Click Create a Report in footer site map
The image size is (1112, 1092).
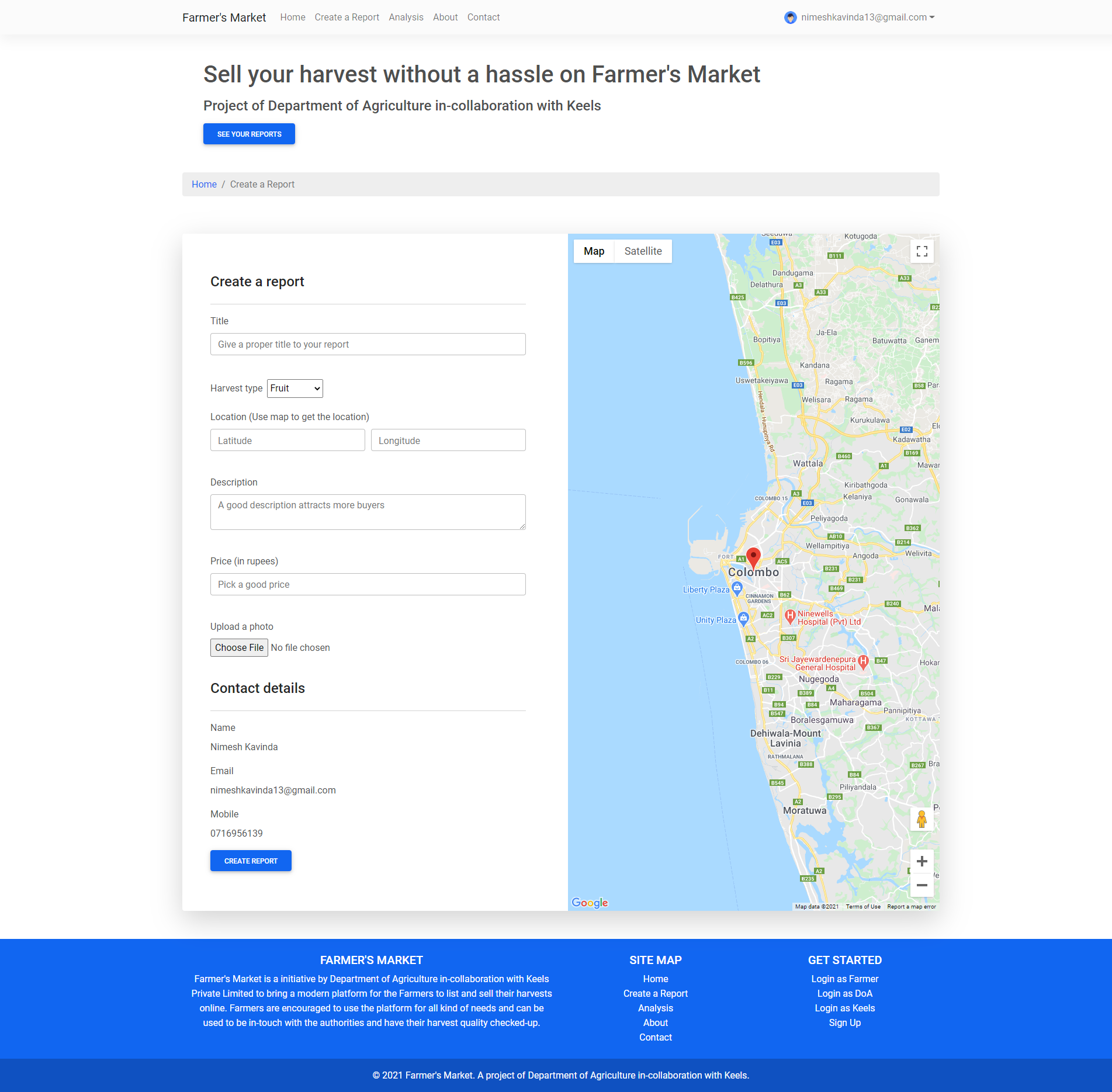[x=656, y=994]
